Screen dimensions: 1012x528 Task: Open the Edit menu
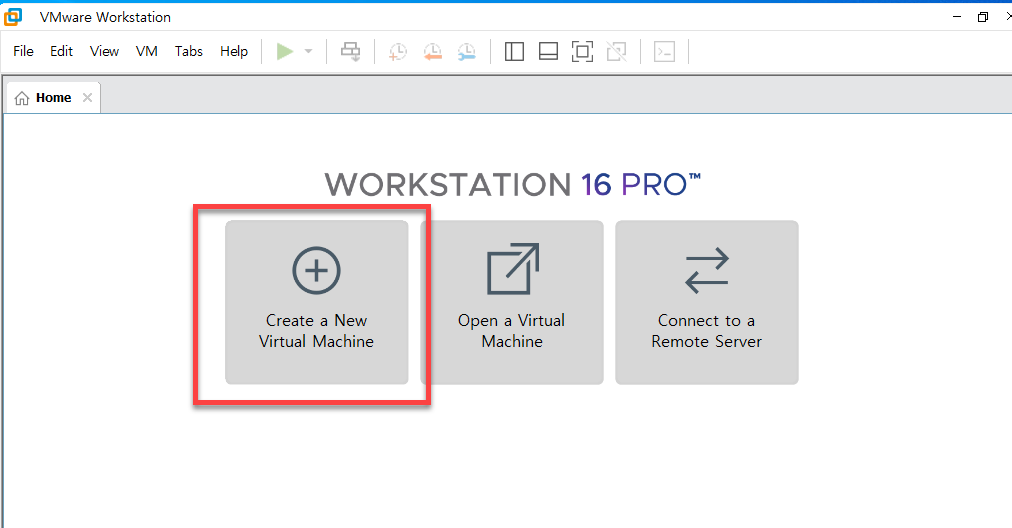[61, 51]
